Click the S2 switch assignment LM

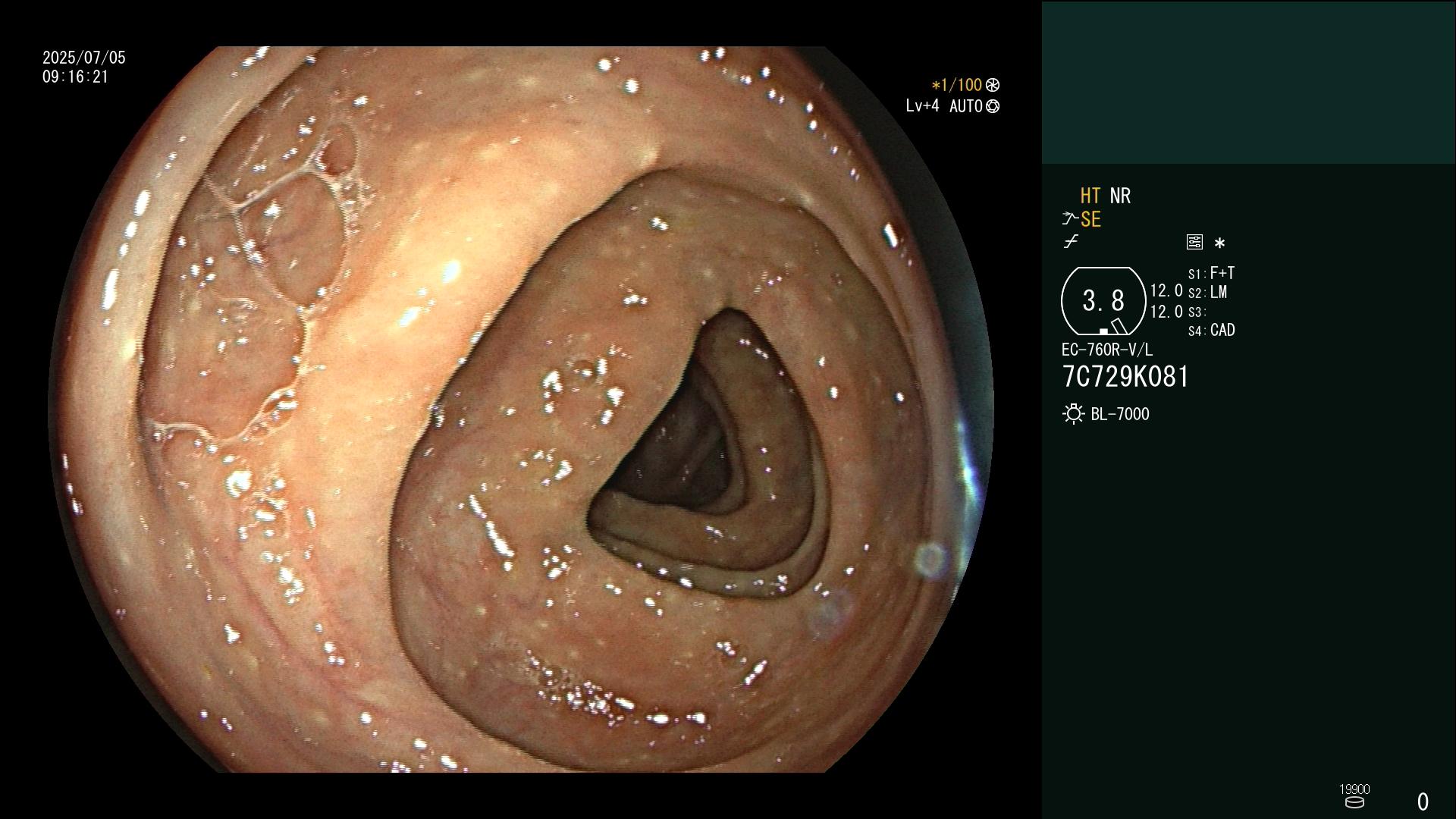pos(1208,292)
